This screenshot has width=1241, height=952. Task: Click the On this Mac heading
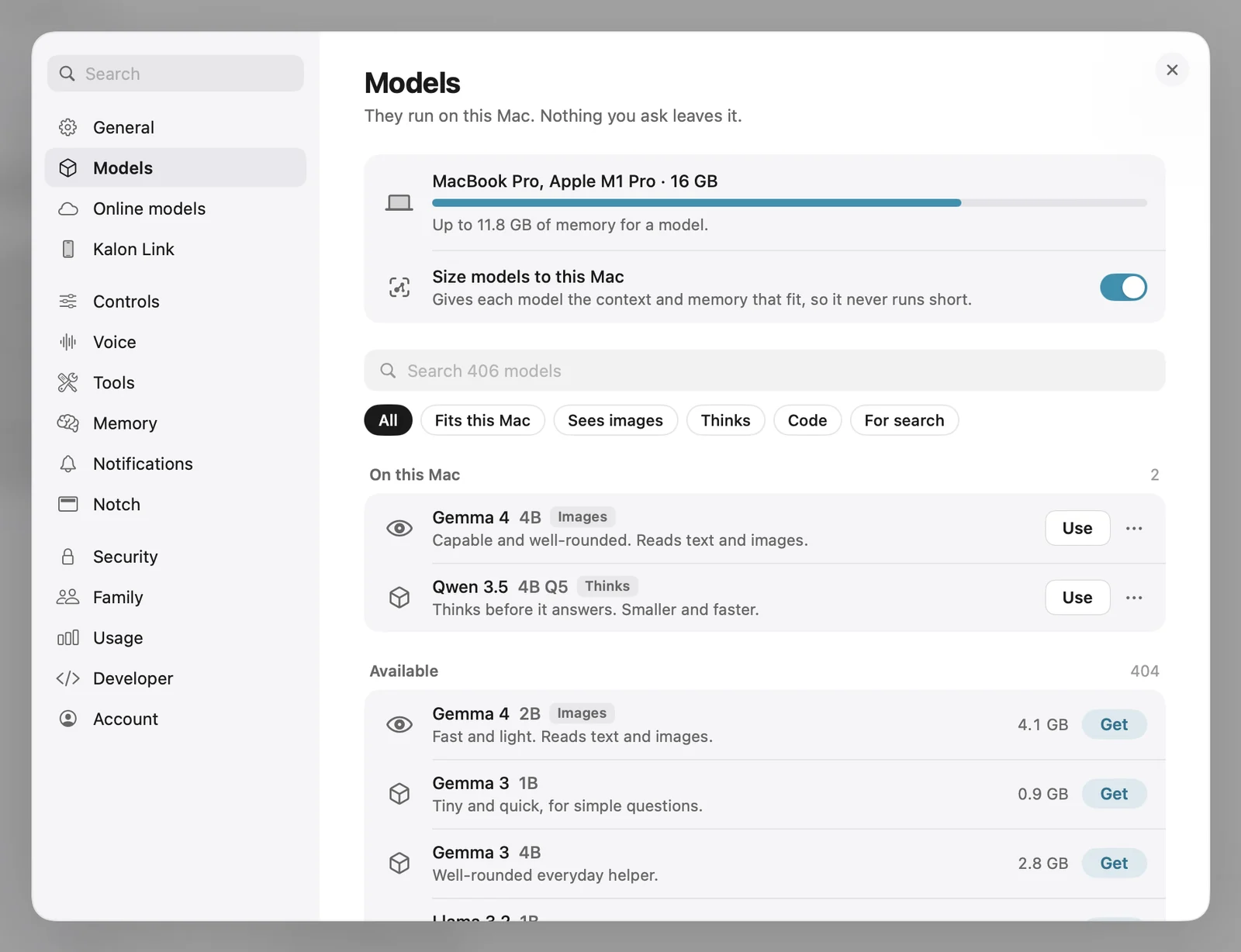tap(415, 474)
